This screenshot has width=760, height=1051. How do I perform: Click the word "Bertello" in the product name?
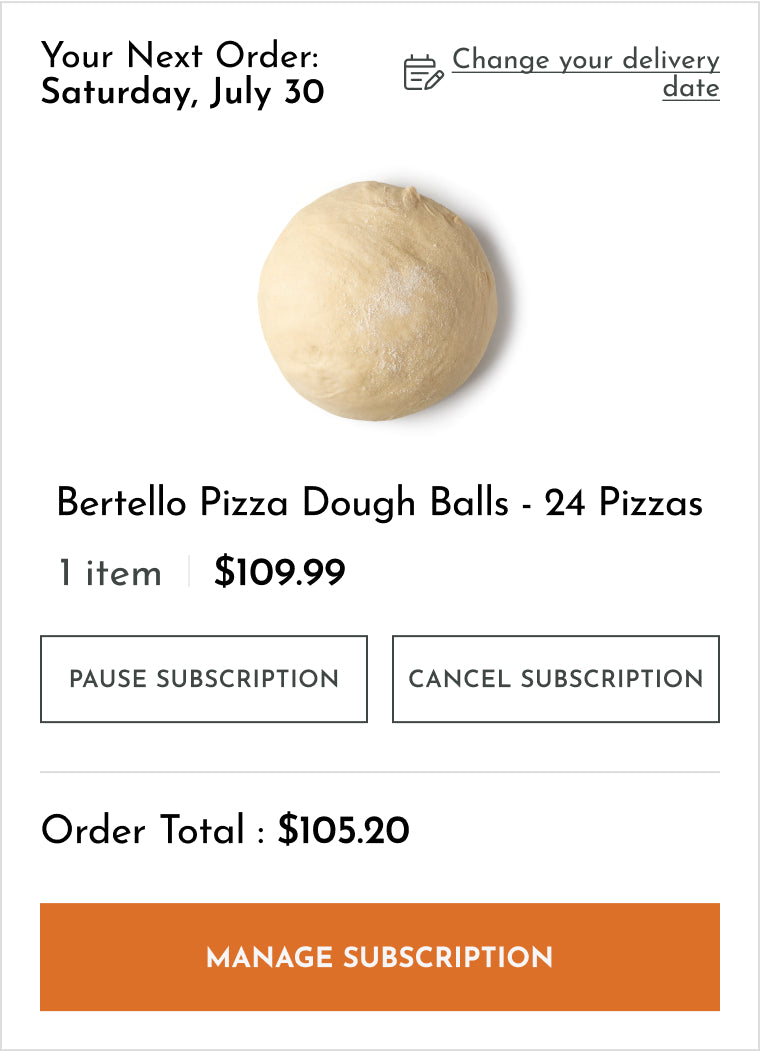click(x=121, y=502)
